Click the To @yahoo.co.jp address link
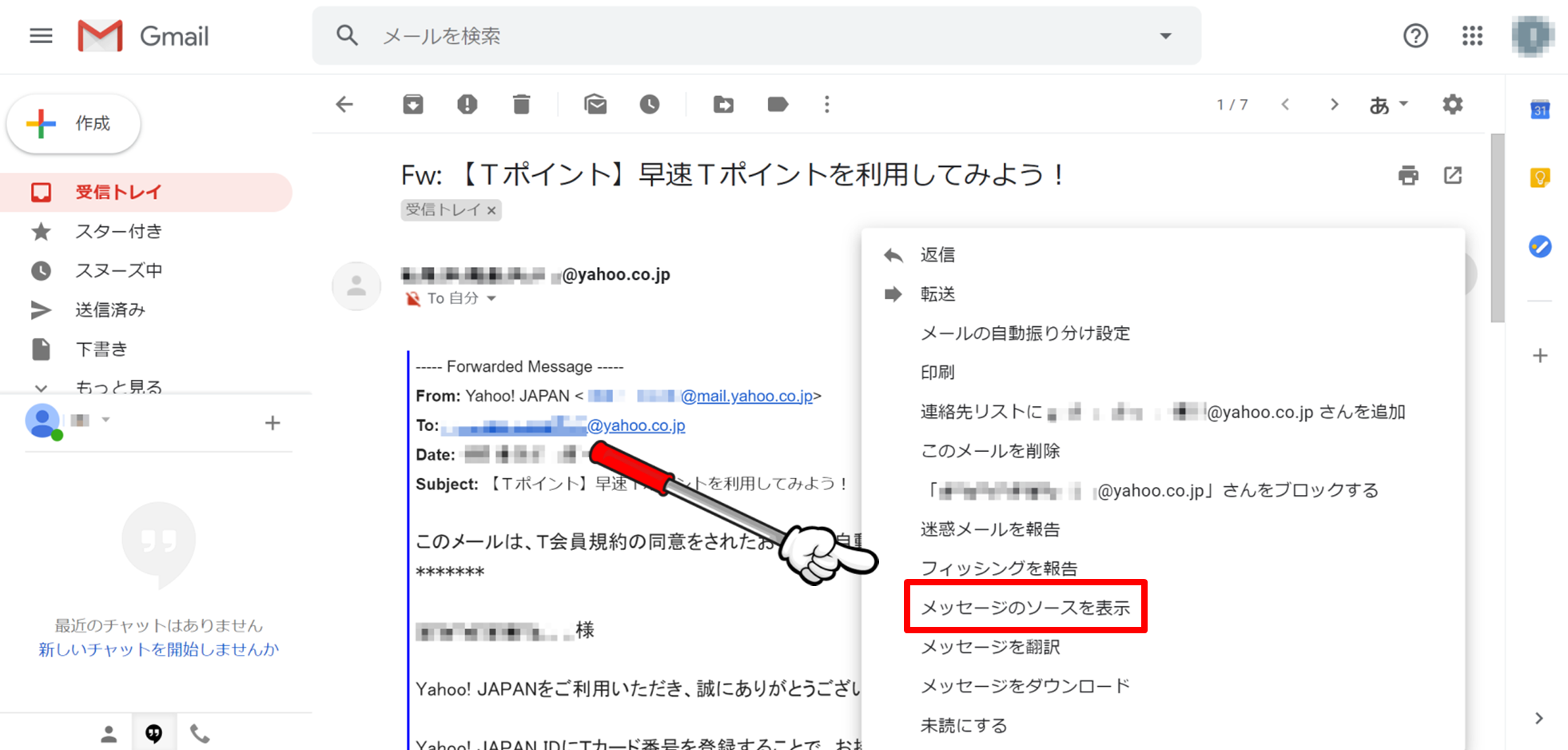 (636, 425)
